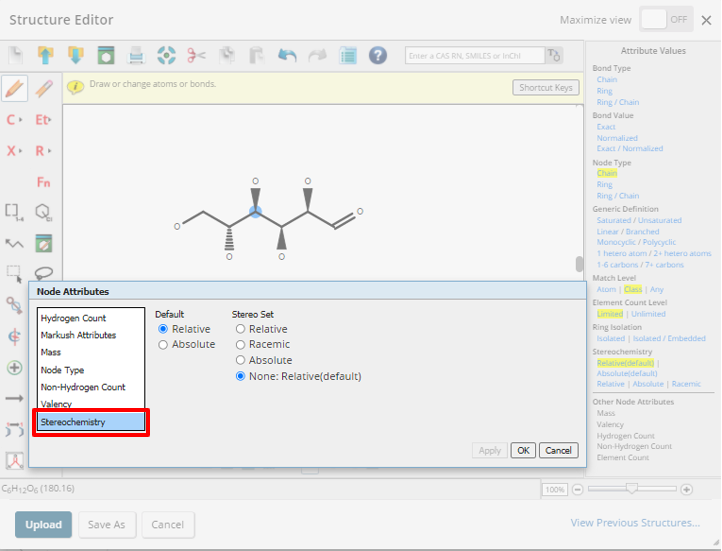Click the zoom slider handle
722x551 pixels.
tap(632, 488)
